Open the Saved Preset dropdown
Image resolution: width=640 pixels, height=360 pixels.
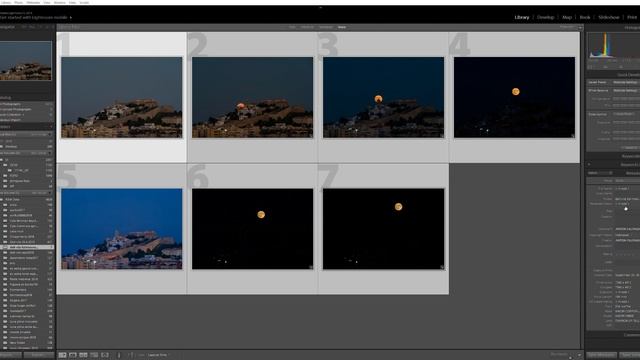pyautogui.click(x=626, y=82)
